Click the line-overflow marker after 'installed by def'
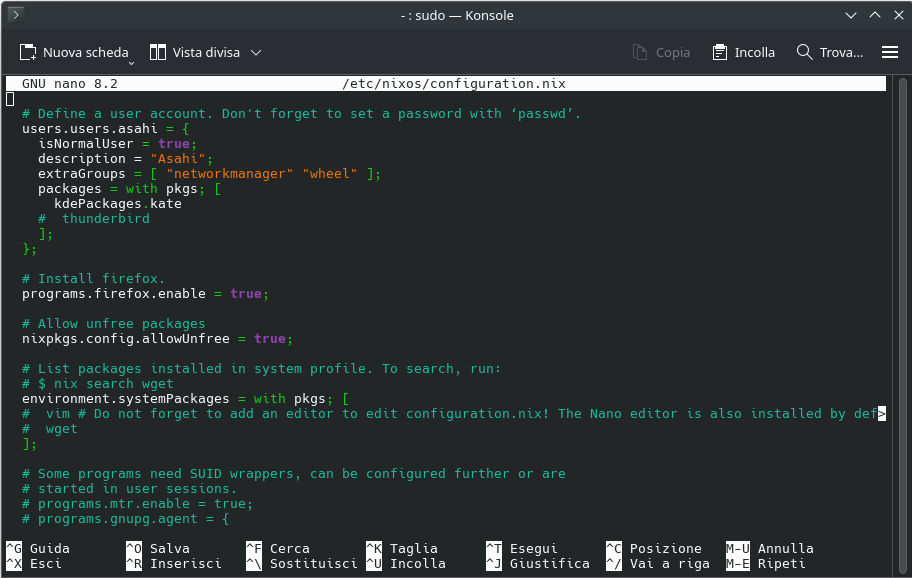This screenshot has width=912, height=578. pos(881,414)
